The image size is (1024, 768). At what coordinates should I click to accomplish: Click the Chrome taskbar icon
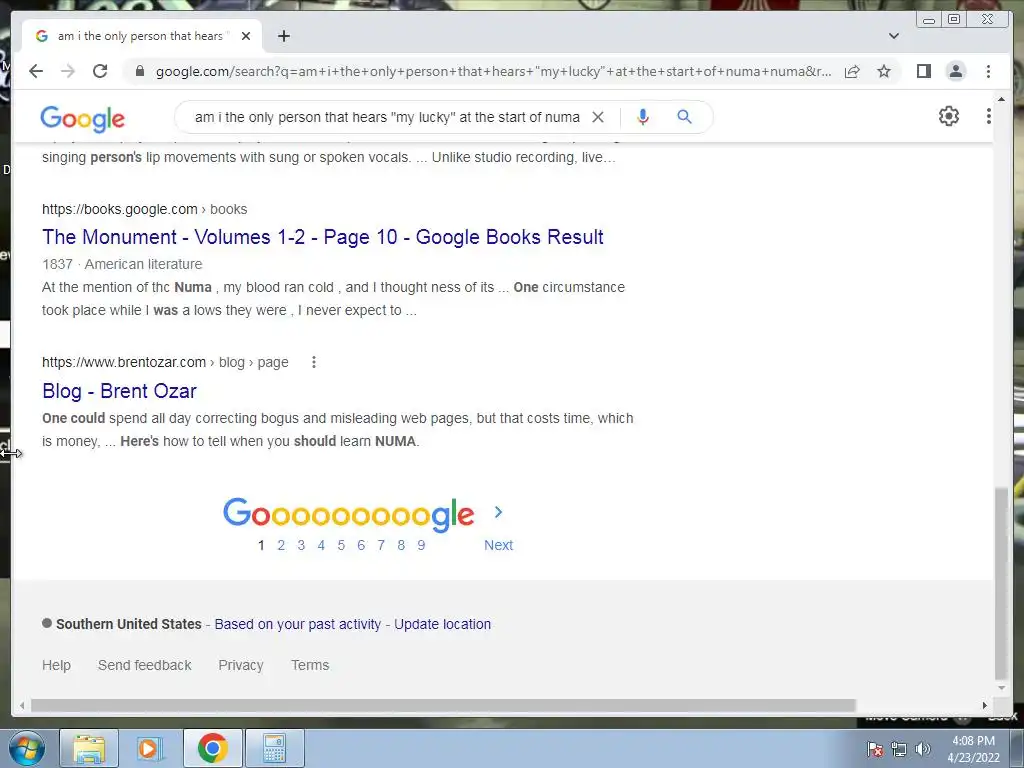click(212, 748)
